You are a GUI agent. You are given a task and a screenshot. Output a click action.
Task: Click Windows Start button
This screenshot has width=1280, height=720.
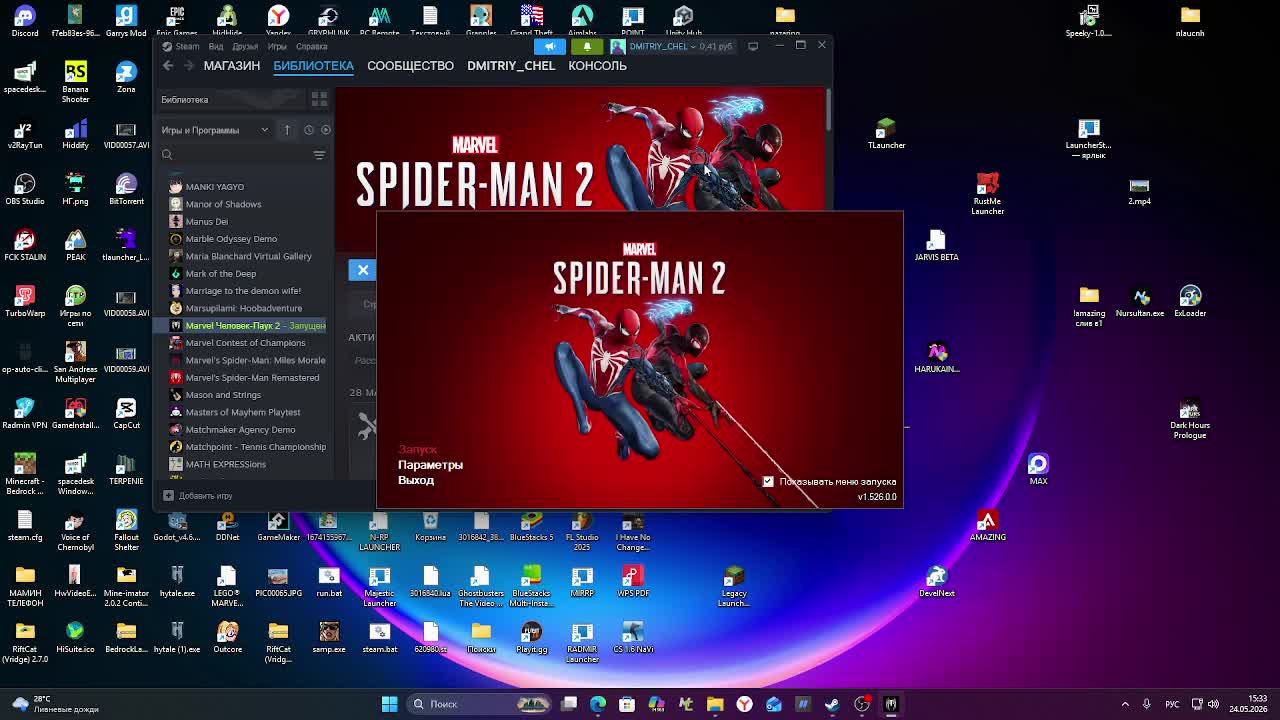[x=389, y=704]
